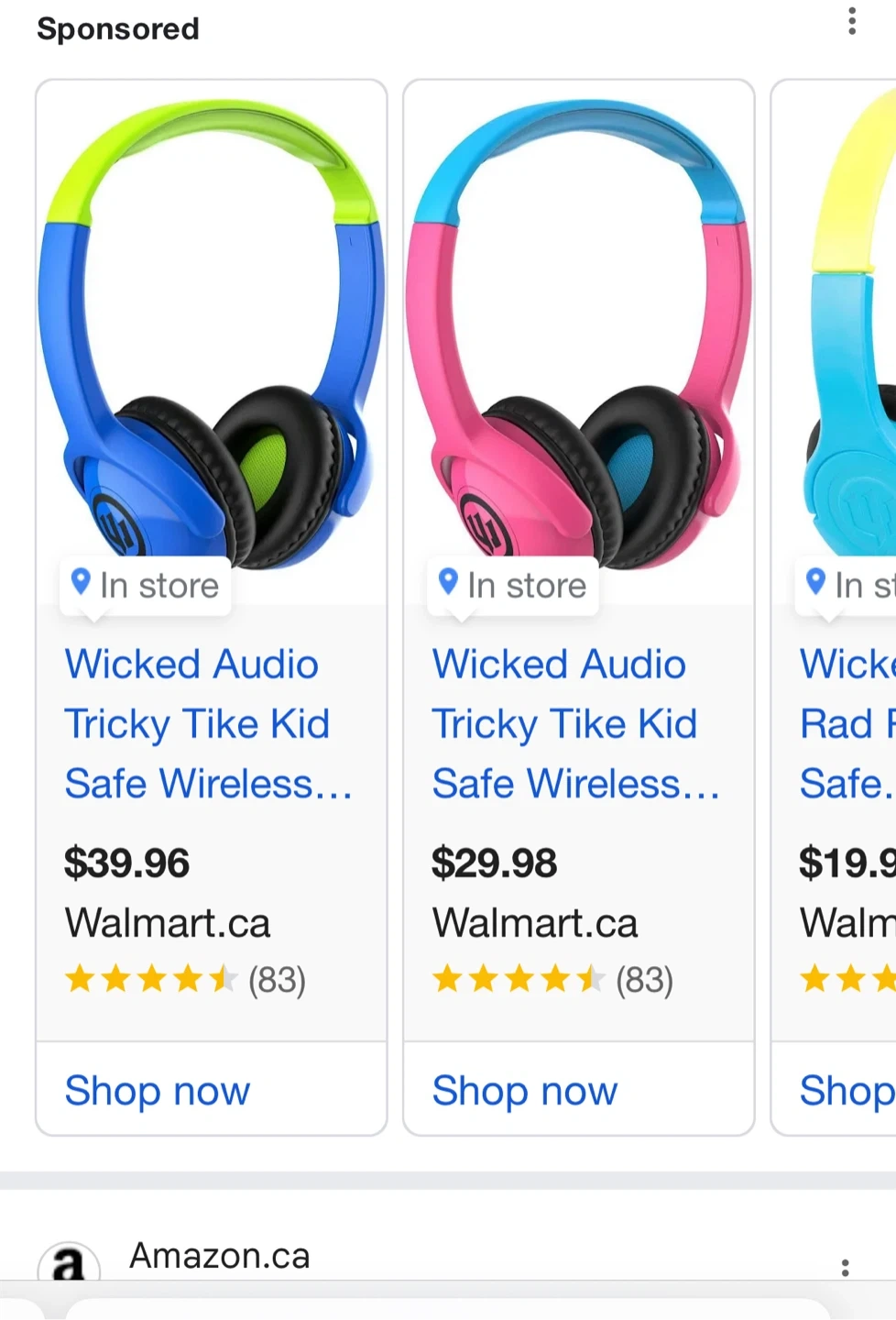Click Shop now for the $29.98 headphones
This screenshot has height=1320, width=896.
[x=525, y=1091]
